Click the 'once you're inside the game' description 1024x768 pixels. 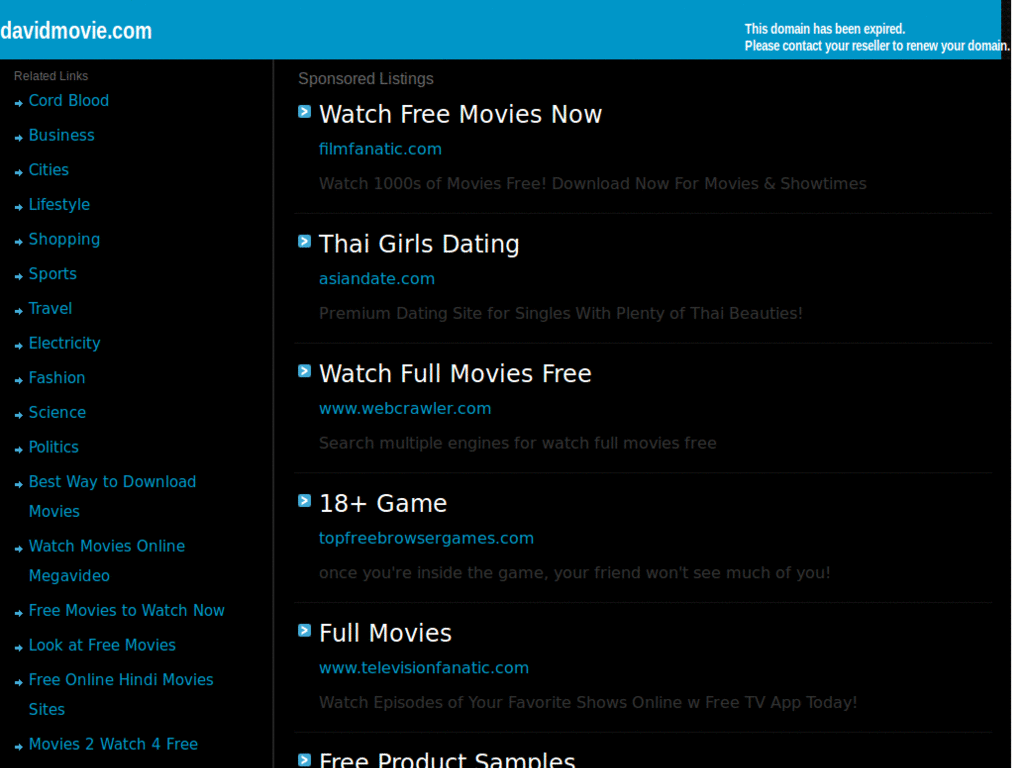[574, 572]
